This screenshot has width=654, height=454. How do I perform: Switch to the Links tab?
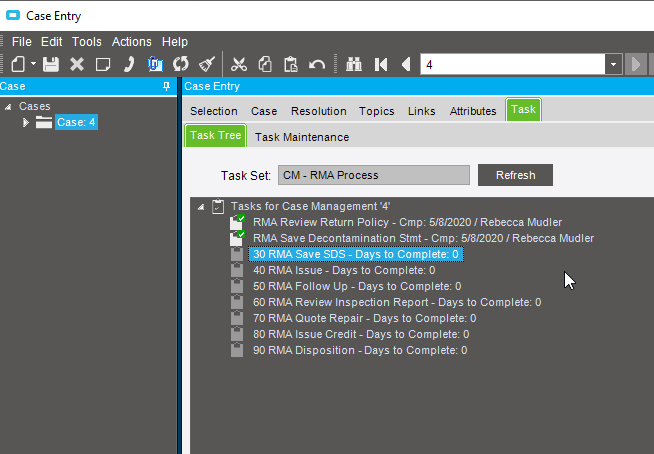click(x=422, y=111)
